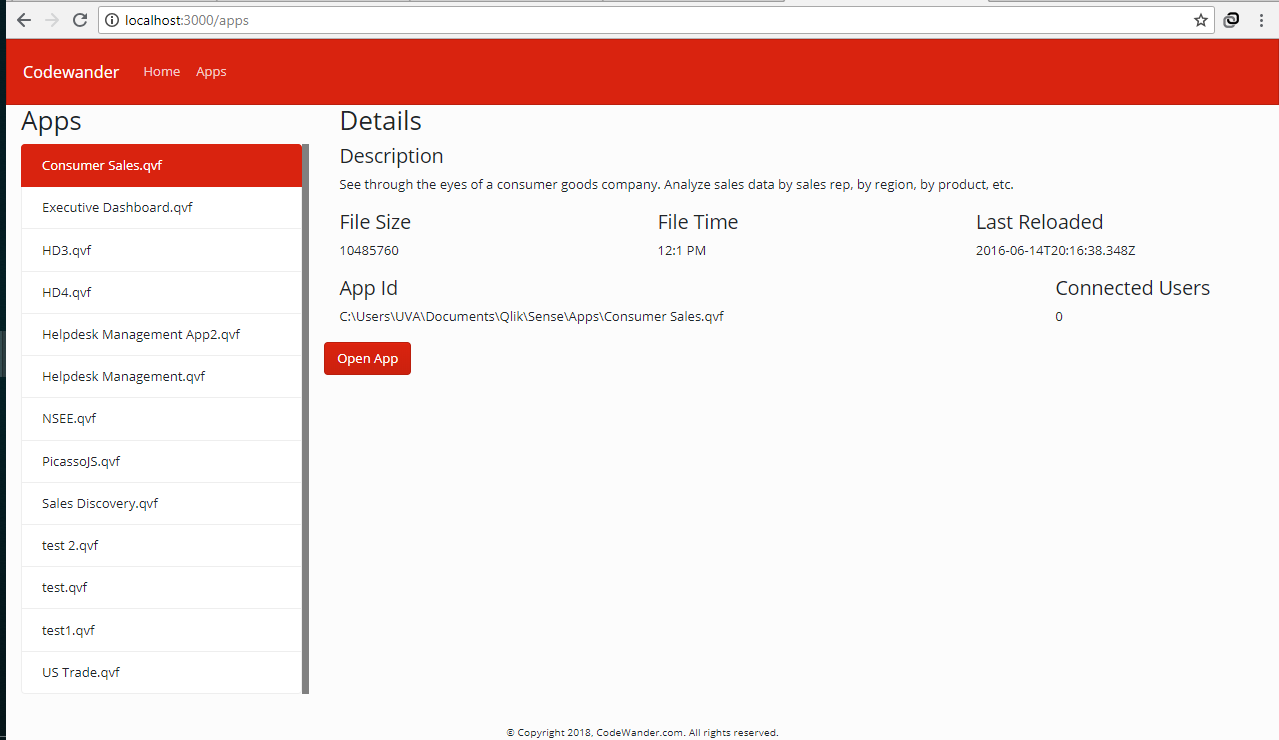1279x740 pixels.
Task: Click the browser back arrow
Action: click(24, 20)
